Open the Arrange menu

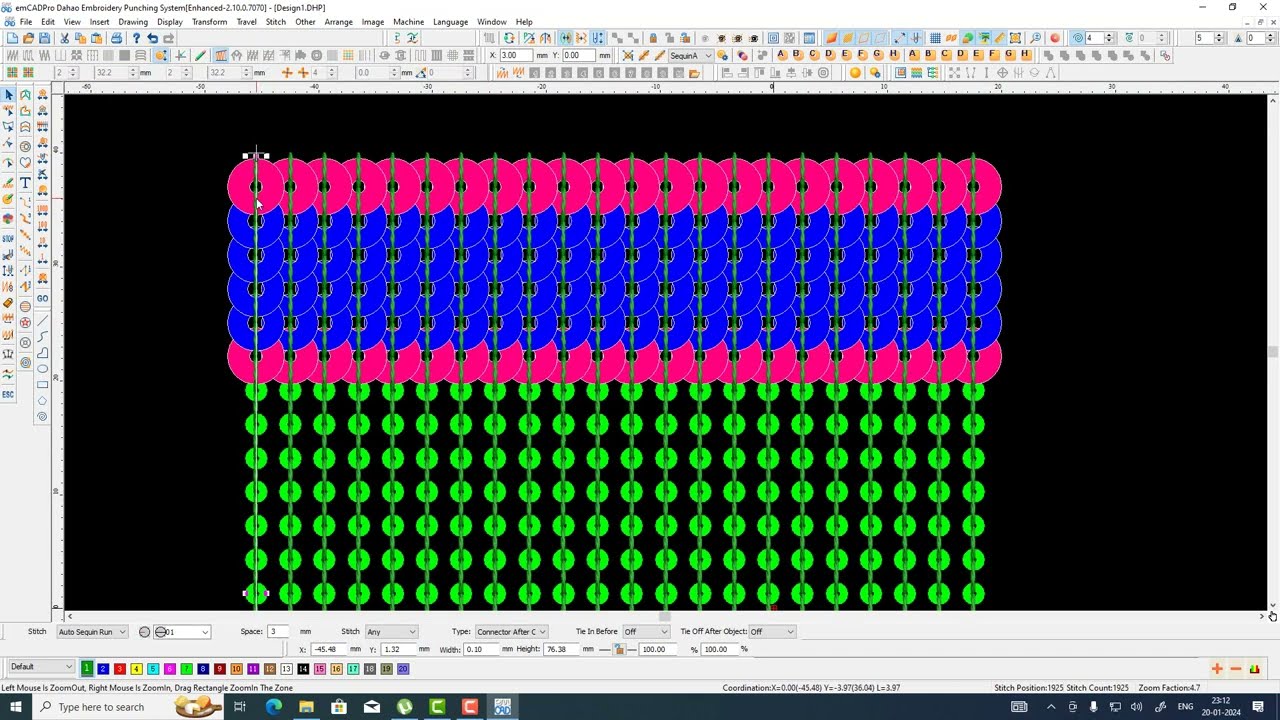[x=338, y=22]
